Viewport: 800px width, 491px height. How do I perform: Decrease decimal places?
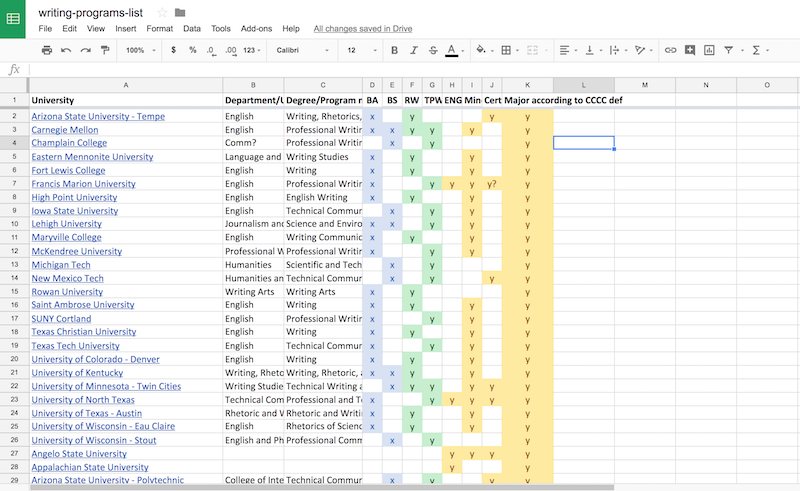[x=211, y=50]
